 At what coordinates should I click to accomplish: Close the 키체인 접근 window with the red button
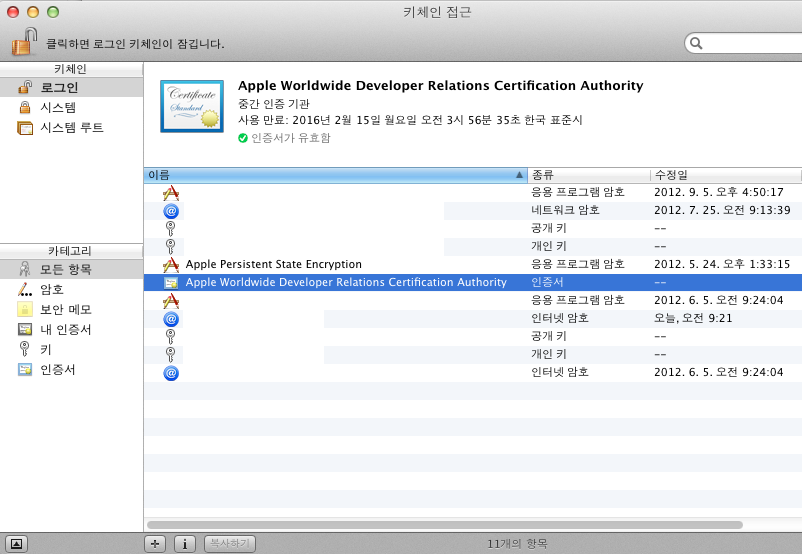(x=13, y=12)
